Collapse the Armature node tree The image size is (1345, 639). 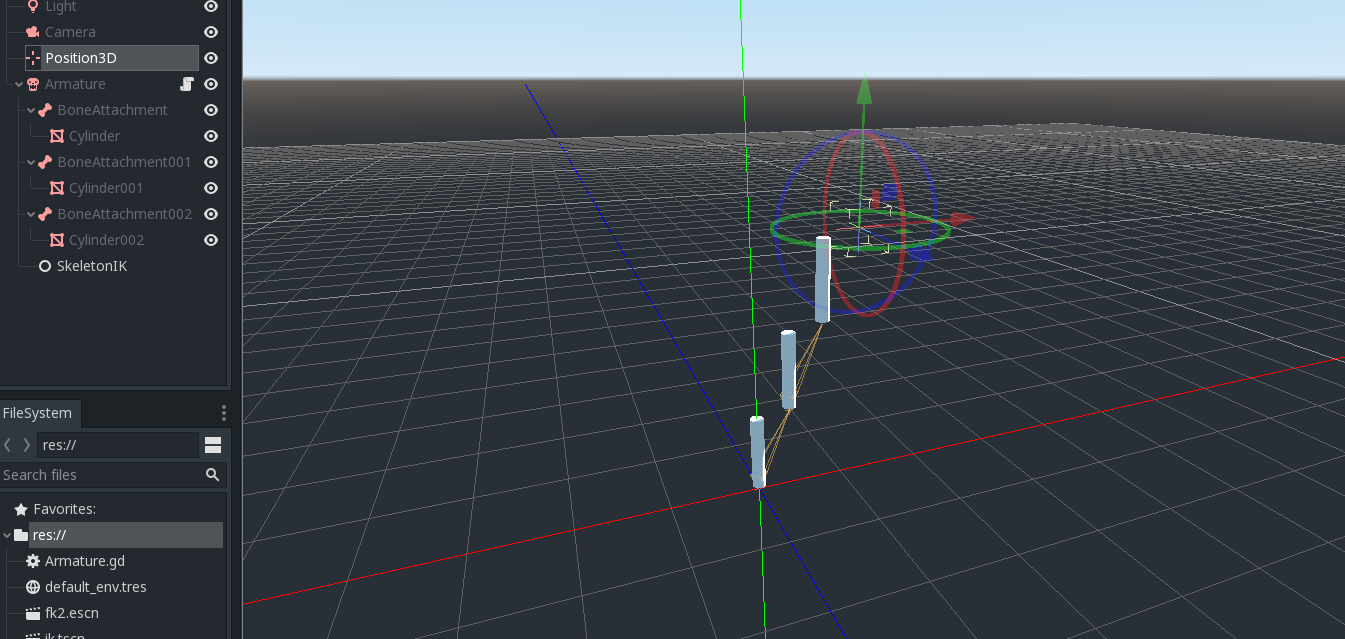click(x=17, y=83)
